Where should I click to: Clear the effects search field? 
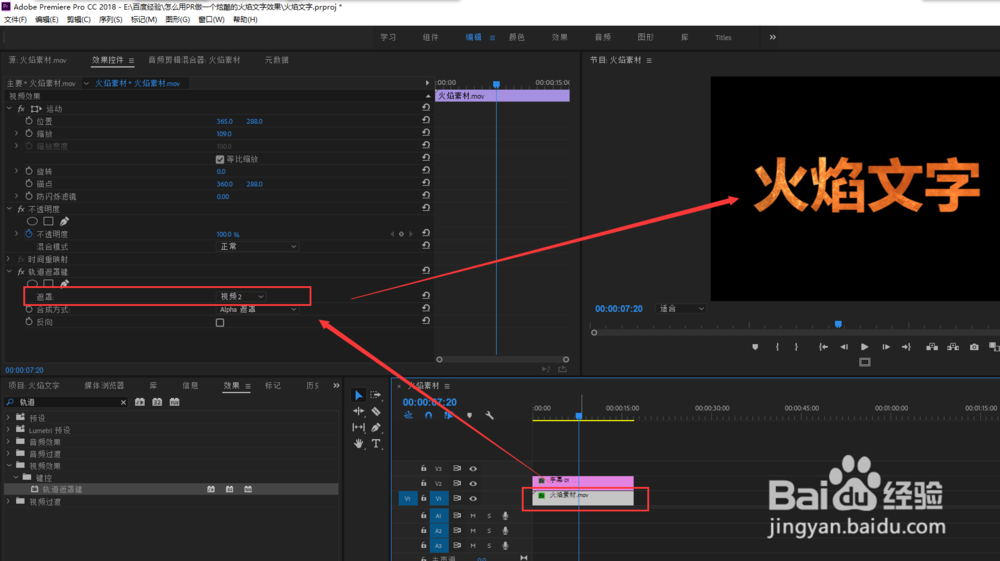[123, 402]
